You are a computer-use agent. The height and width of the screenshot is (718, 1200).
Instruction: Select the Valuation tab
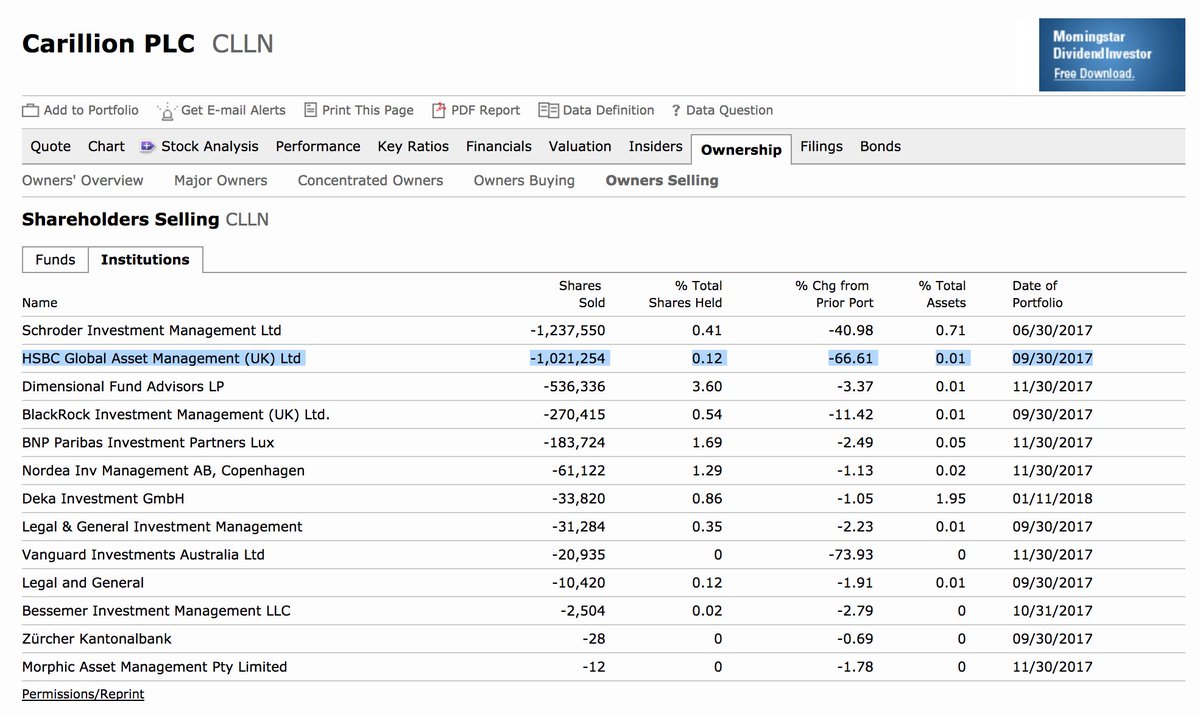pos(580,146)
